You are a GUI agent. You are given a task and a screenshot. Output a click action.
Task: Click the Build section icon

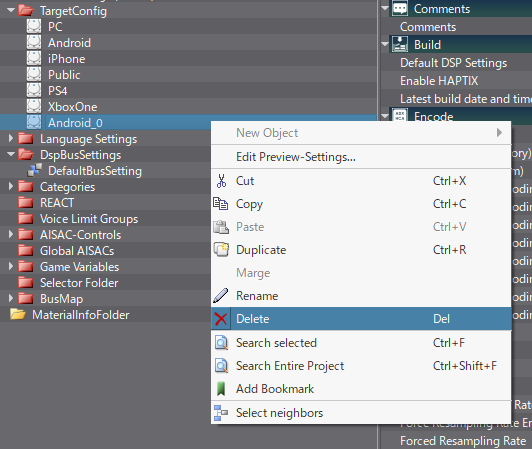tap(400, 44)
